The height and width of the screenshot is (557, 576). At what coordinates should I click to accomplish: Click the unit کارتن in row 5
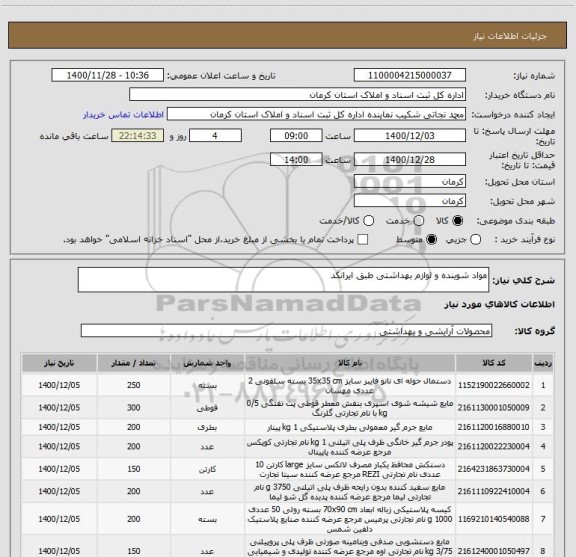coord(207,469)
